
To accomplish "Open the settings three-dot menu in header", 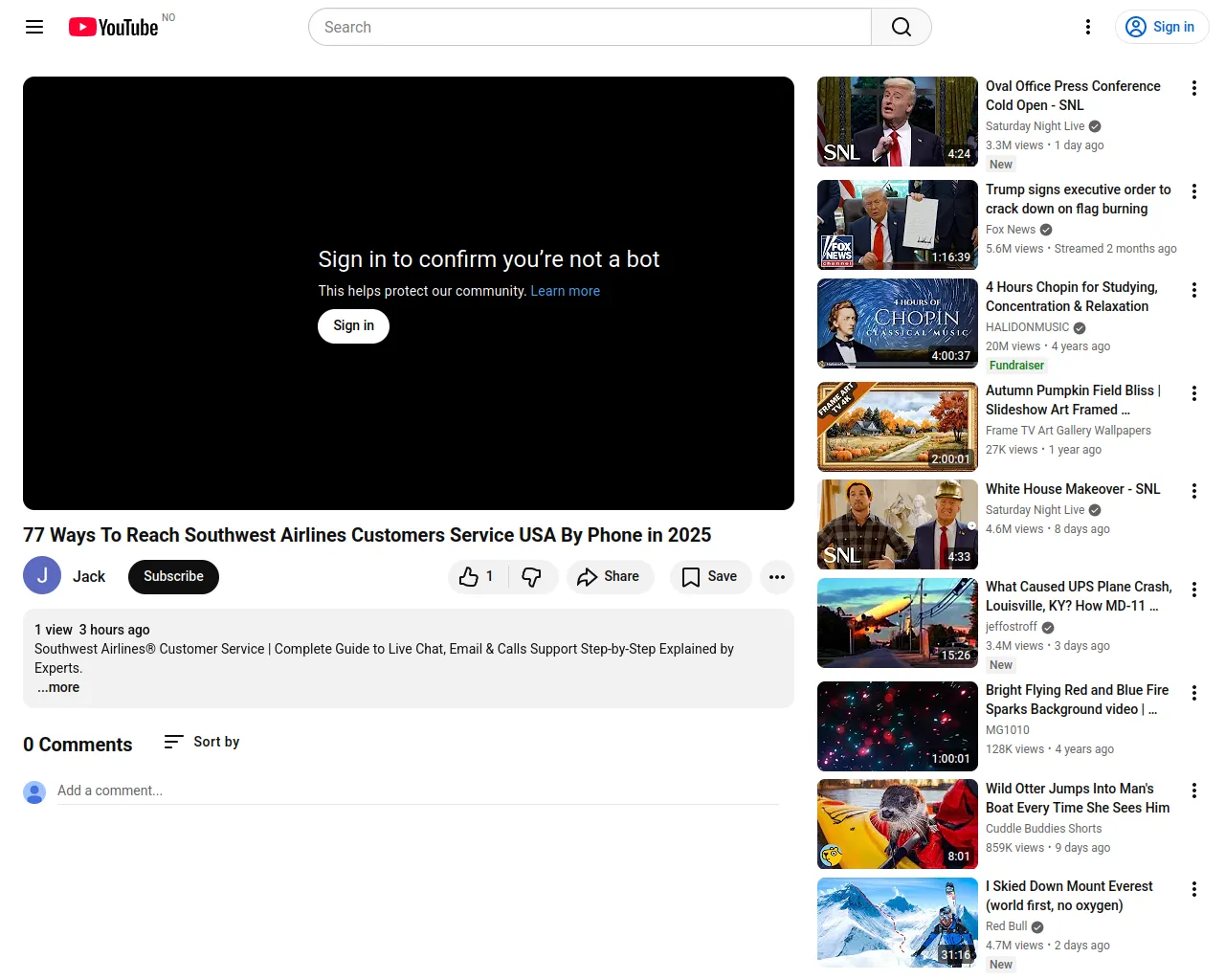I will pyautogui.click(x=1088, y=27).
